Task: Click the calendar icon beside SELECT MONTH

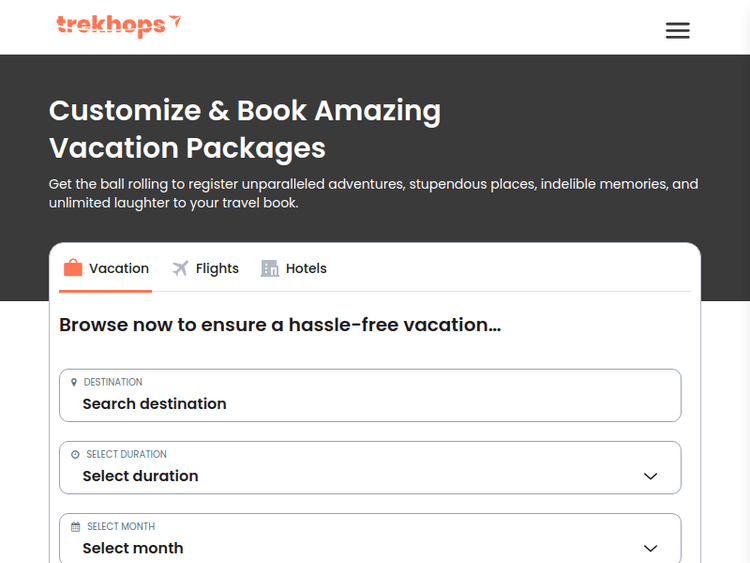Action: 75,526
